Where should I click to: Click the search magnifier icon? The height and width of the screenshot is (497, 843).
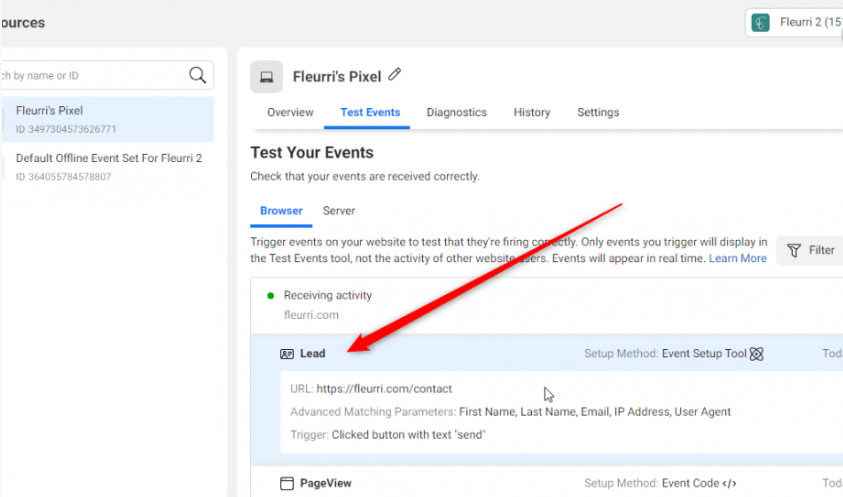coord(198,75)
